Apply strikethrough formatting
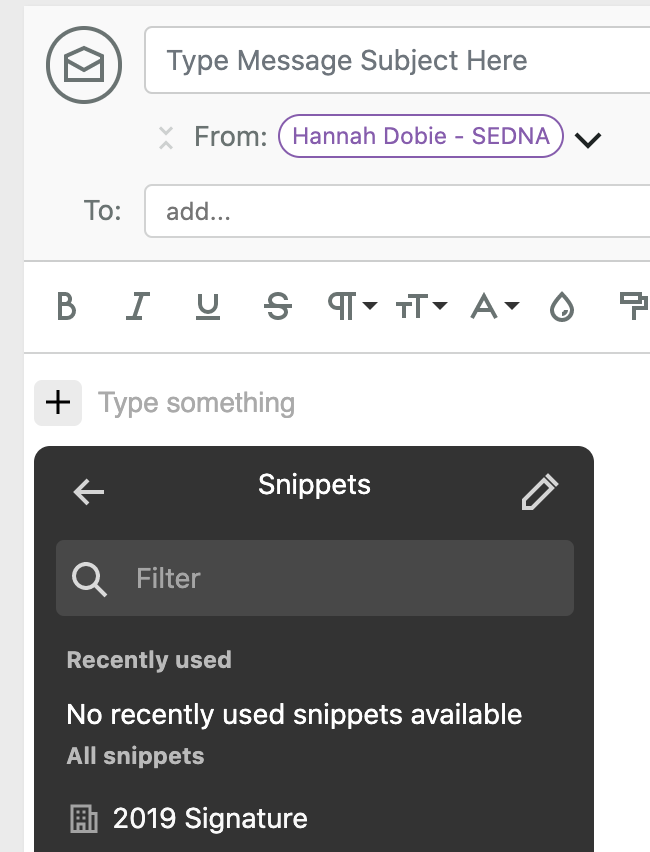Viewport: 650px width, 852px height. point(278,307)
